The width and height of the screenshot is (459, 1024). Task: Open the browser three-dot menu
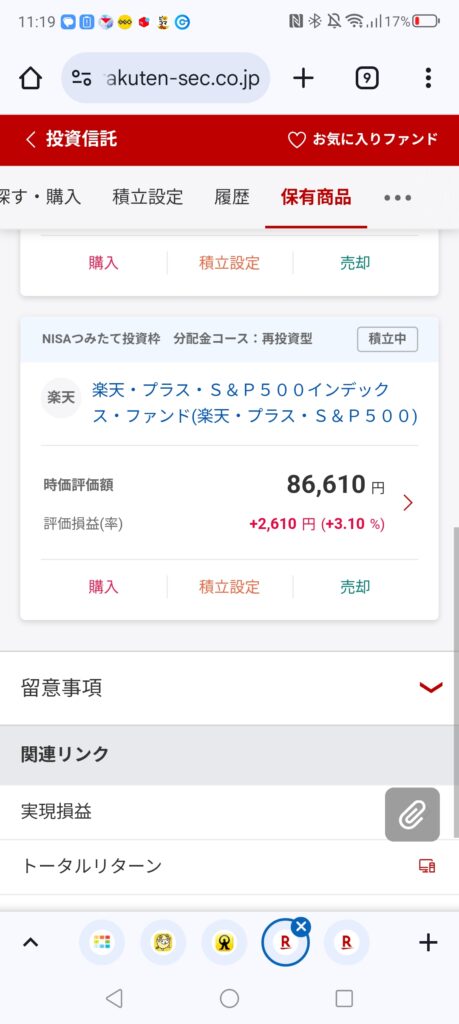(428, 78)
